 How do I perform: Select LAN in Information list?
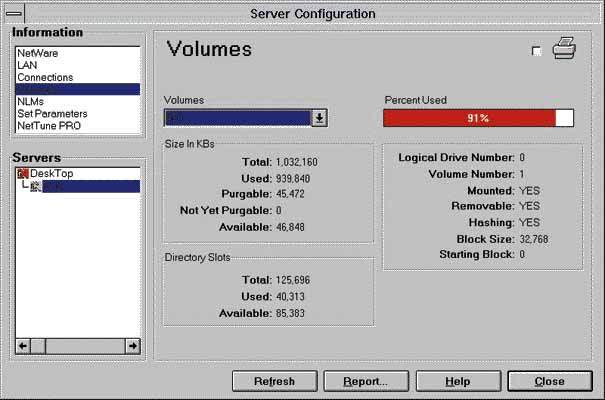click(x=27, y=65)
